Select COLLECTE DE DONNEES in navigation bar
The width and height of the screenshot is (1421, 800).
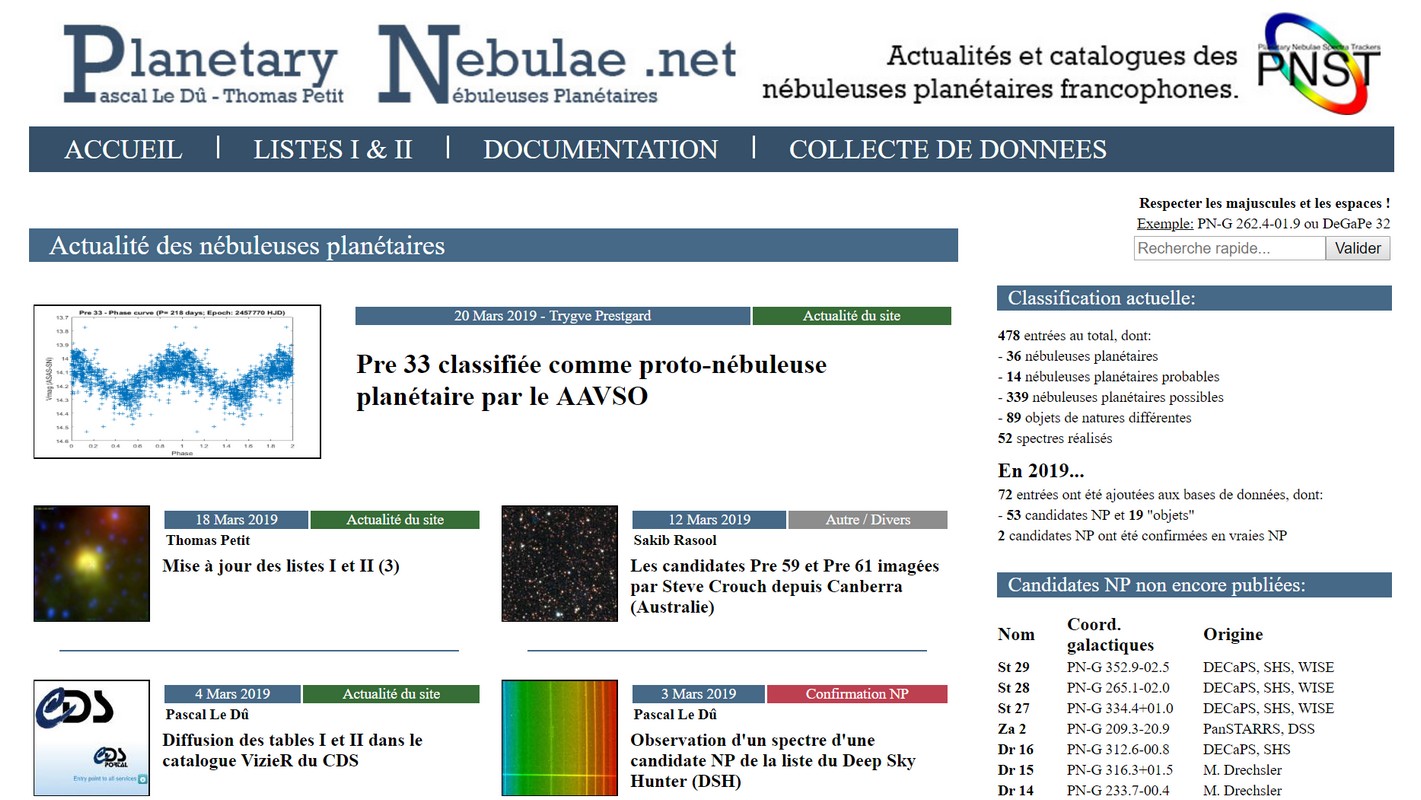pyautogui.click(x=947, y=150)
